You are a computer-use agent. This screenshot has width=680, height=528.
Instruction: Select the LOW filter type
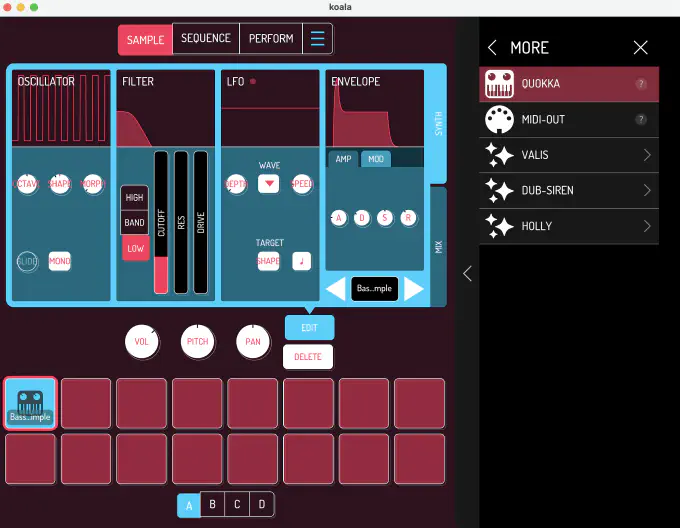pos(135,248)
